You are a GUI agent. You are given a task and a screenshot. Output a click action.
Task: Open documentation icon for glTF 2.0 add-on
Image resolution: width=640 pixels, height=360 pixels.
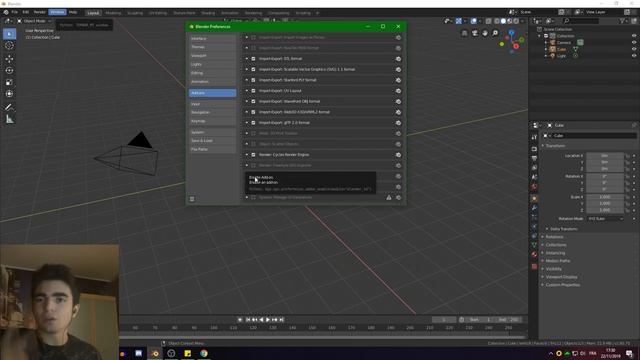398,123
